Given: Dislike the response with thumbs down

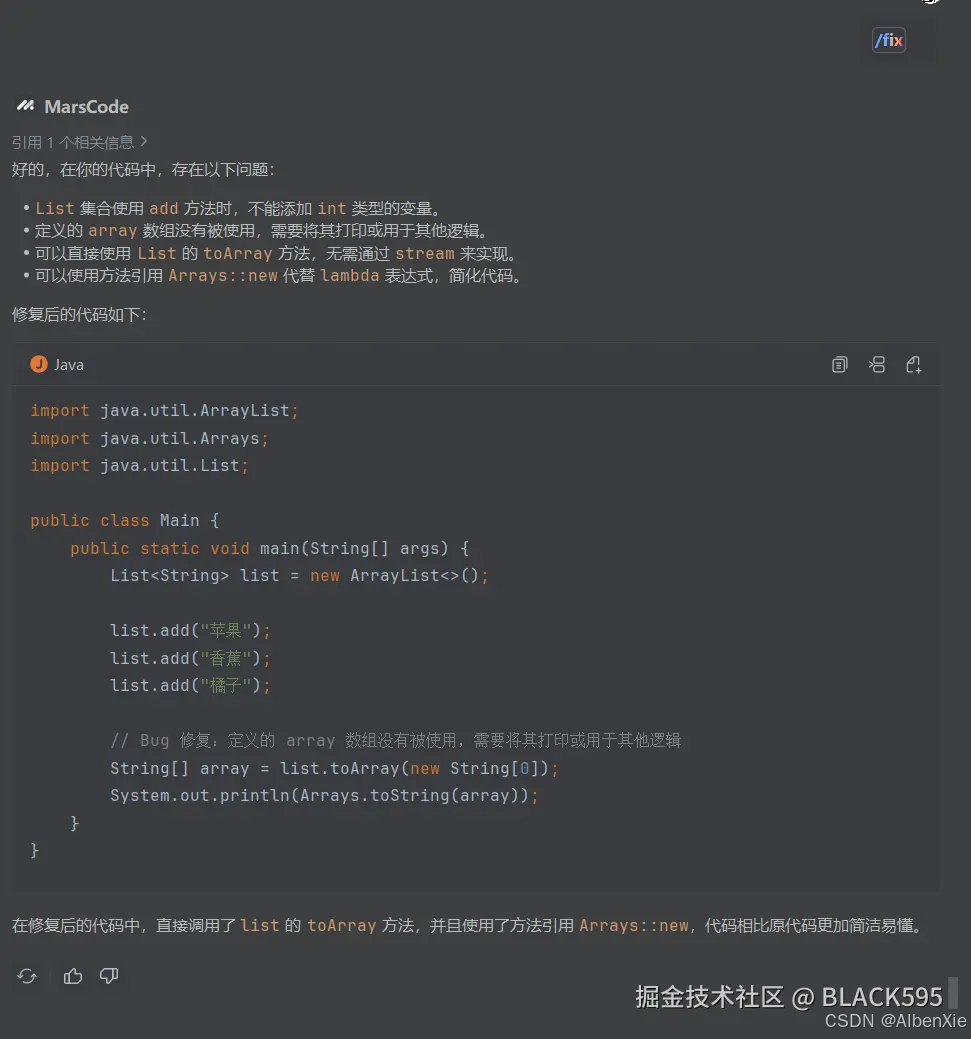Looking at the screenshot, I should (109, 976).
